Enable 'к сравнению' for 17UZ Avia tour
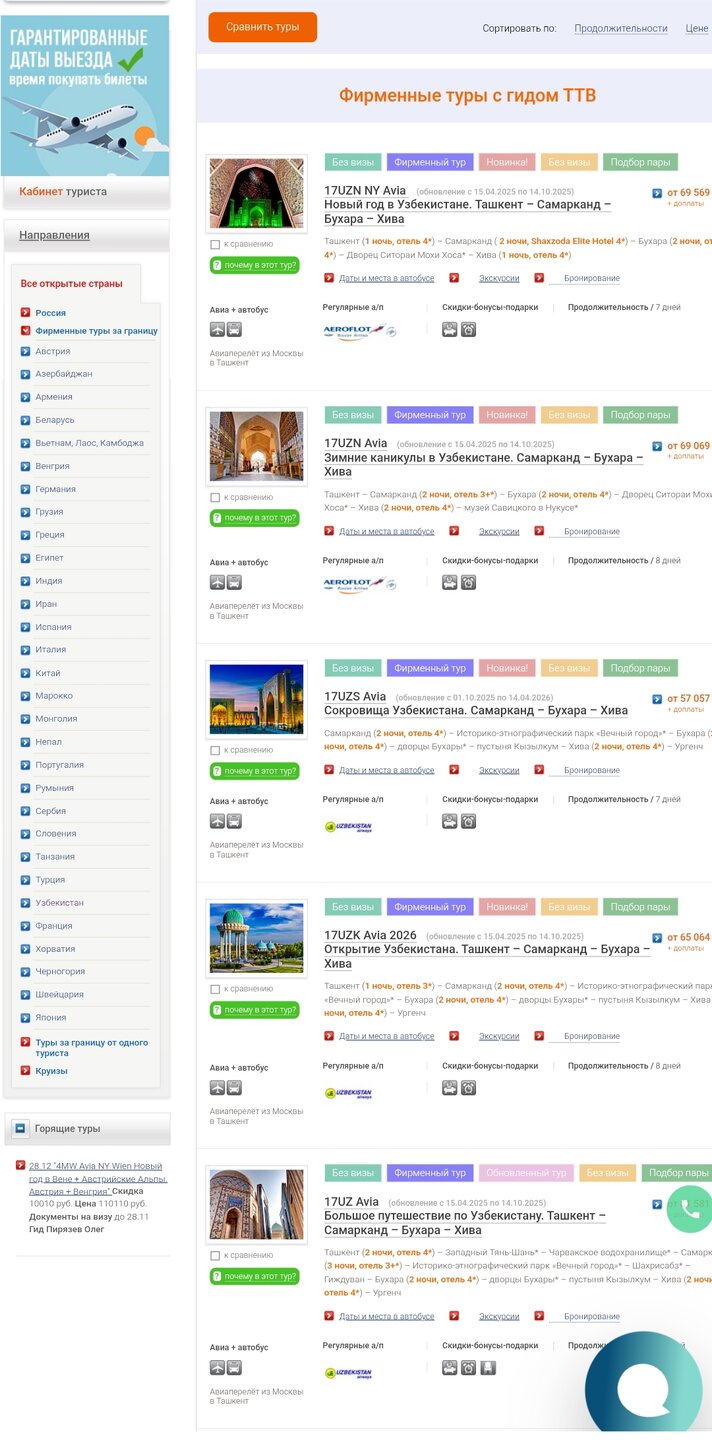712x1440 pixels. pyautogui.click(x=215, y=1256)
